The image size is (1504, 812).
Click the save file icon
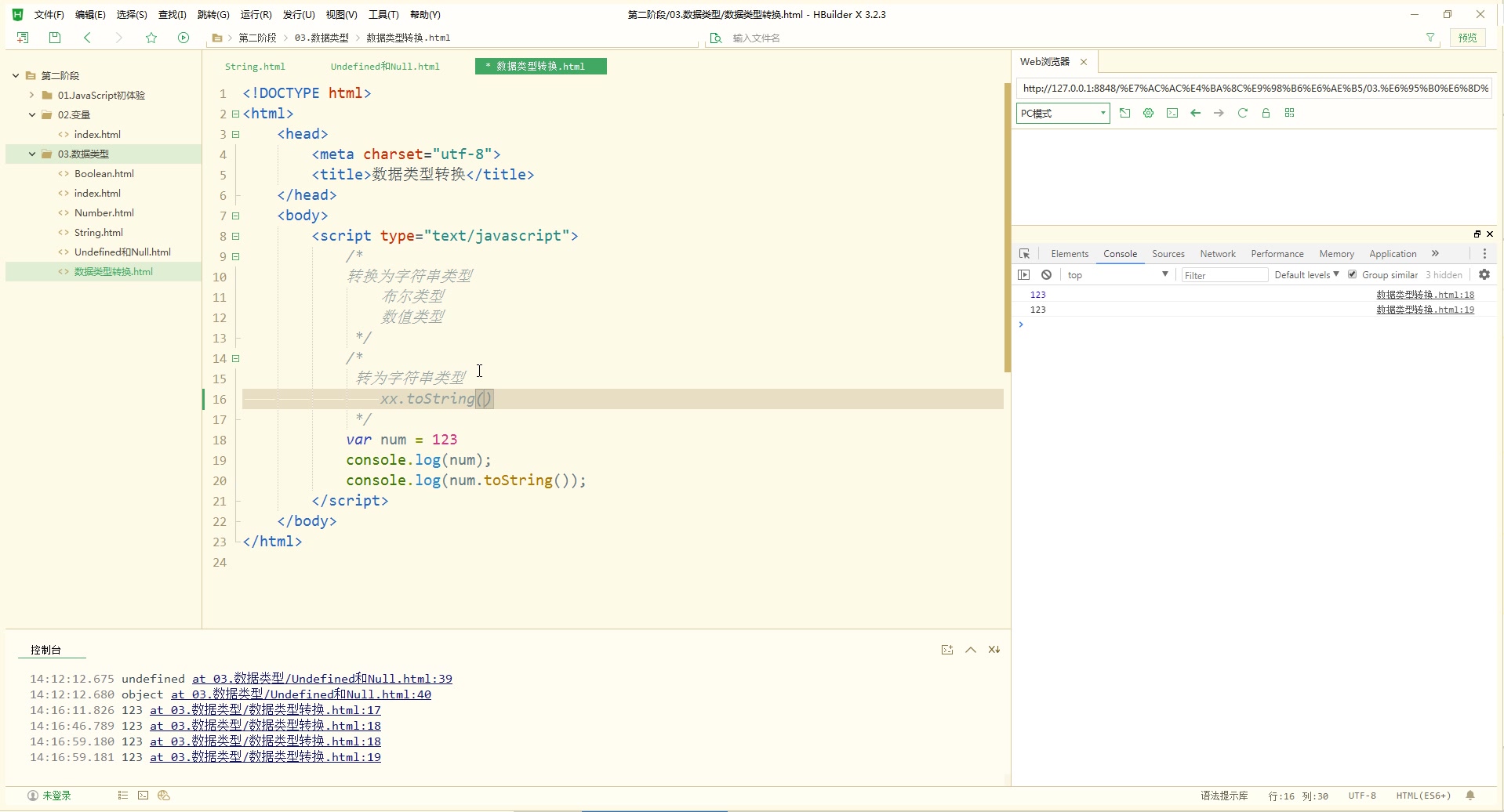(55, 38)
